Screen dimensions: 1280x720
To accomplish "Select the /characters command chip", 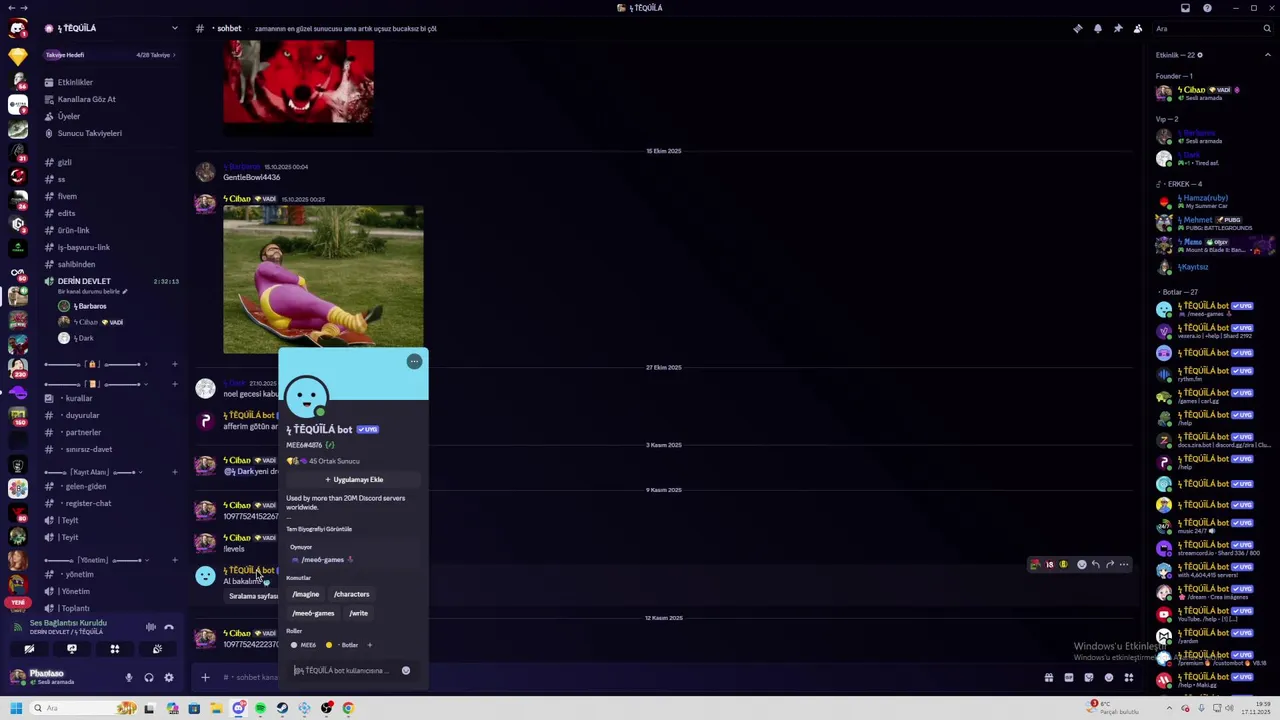I will click(352, 594).
